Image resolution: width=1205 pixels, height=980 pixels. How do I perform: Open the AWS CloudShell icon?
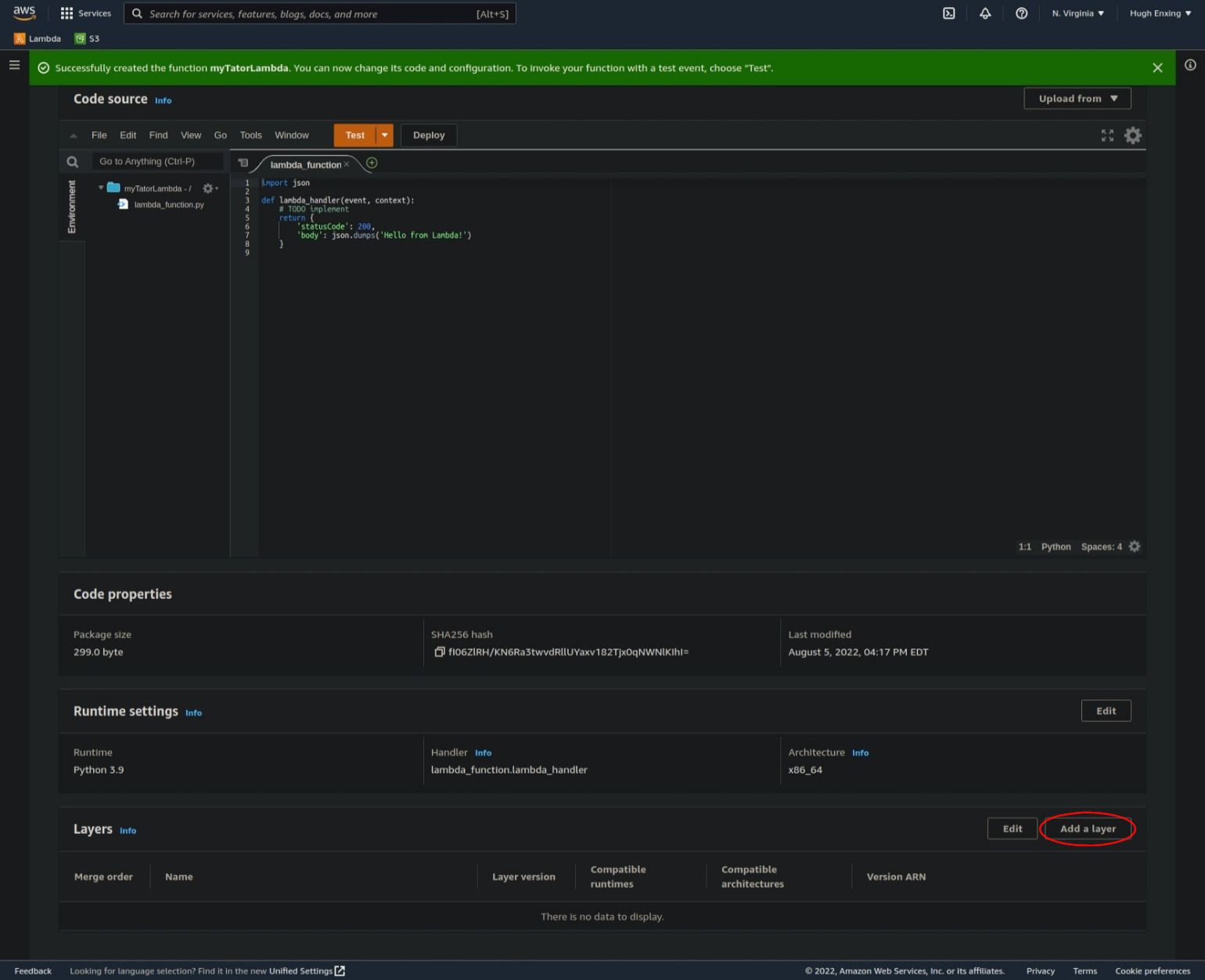[948, 13]
